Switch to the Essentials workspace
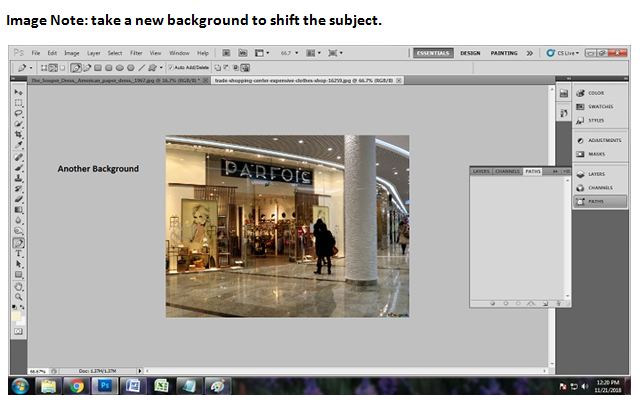Screen dimensions: 642x401 coord(433,53)
